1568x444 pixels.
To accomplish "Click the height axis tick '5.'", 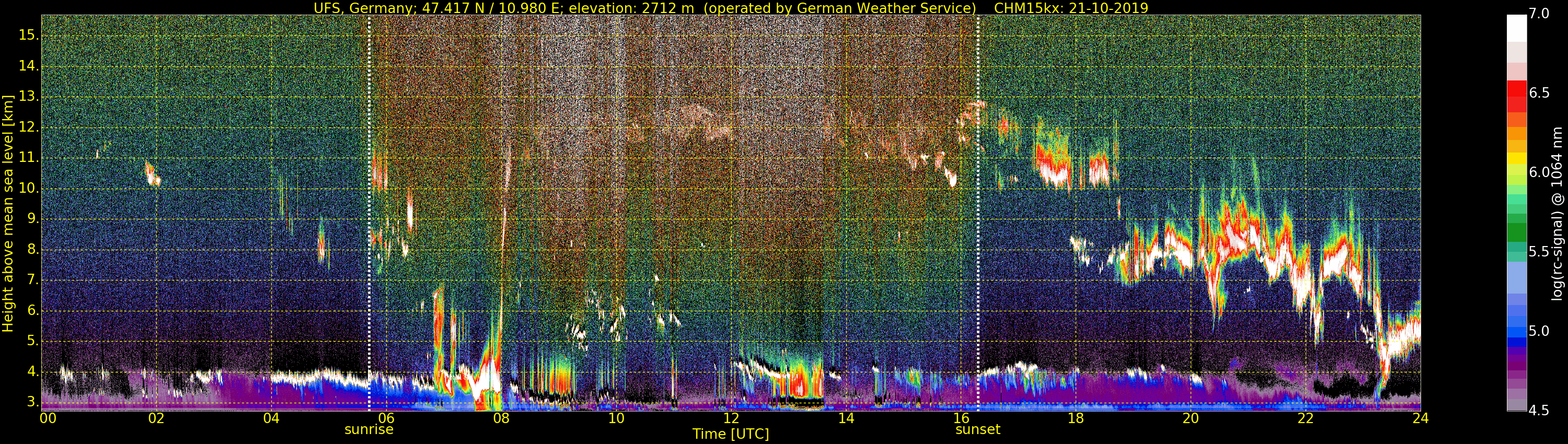I will [x=32, y=341].
